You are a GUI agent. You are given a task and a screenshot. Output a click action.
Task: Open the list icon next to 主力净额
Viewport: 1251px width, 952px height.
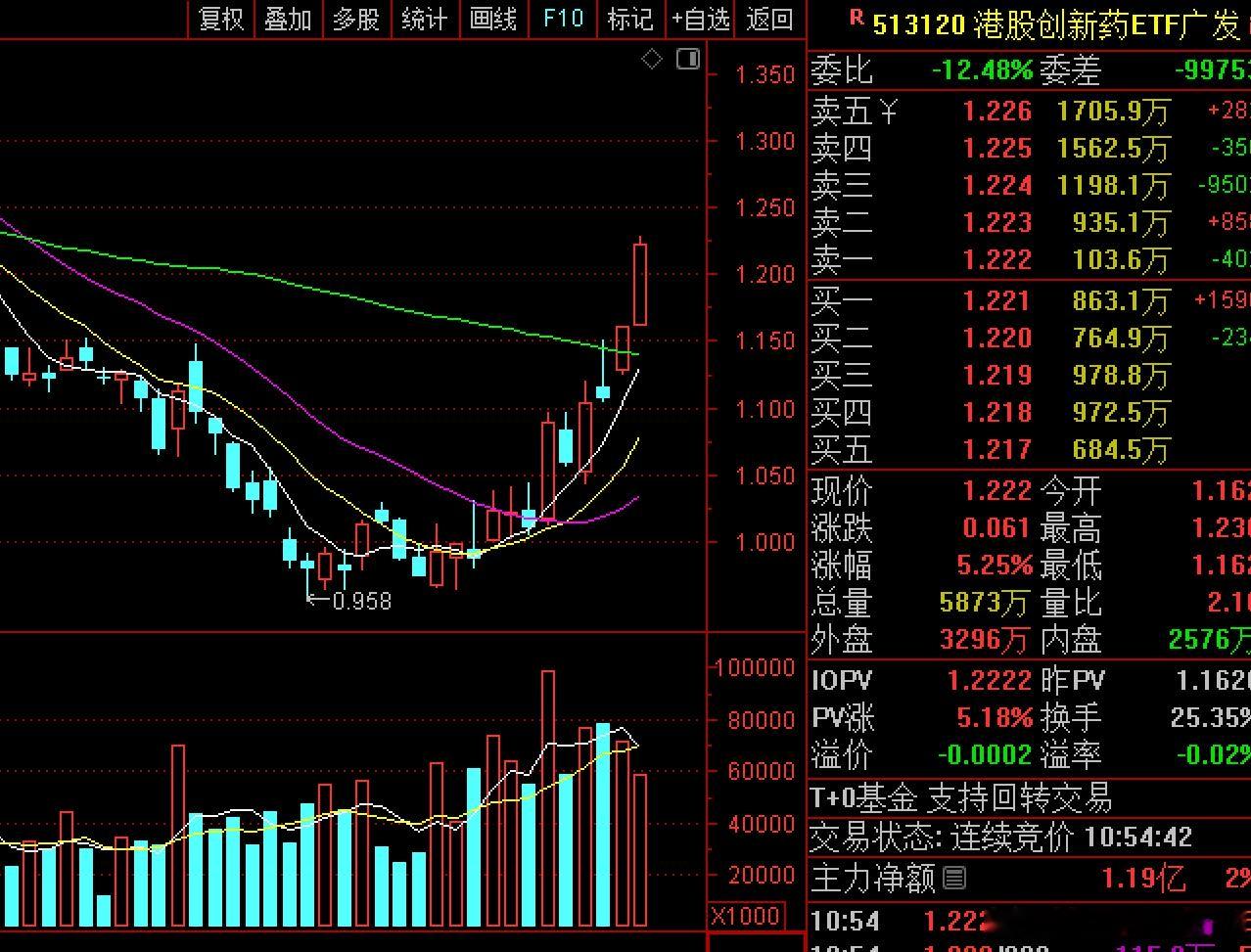(x=954, y=878)
